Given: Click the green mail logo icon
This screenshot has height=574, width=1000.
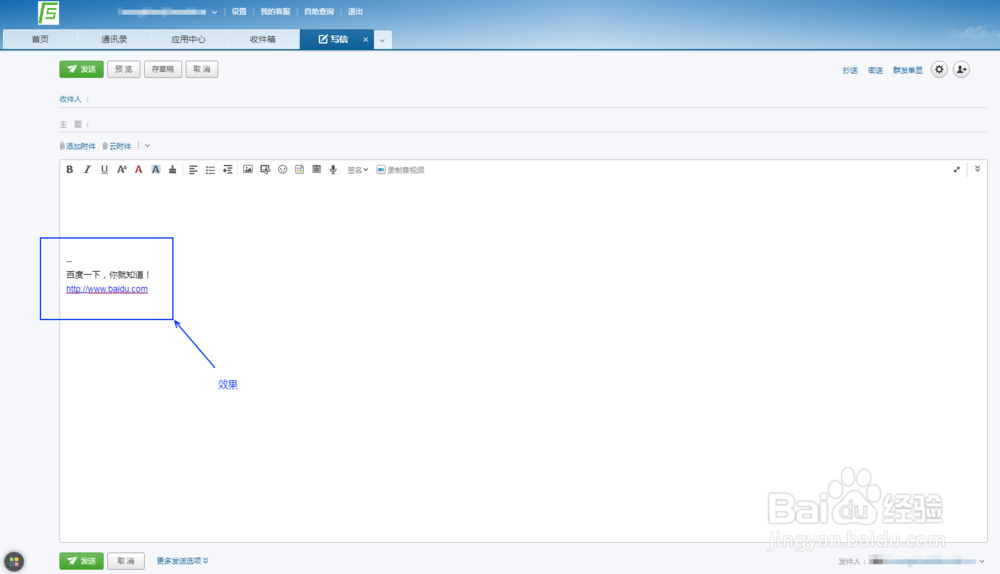Looking at the screenshot, I should click(48, 13).
